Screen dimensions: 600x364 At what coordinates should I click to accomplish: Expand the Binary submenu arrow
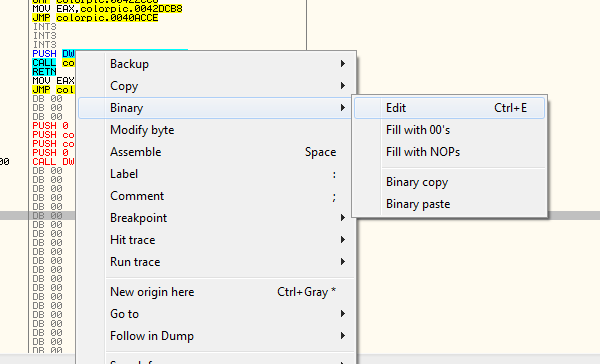tap(343, 108)
